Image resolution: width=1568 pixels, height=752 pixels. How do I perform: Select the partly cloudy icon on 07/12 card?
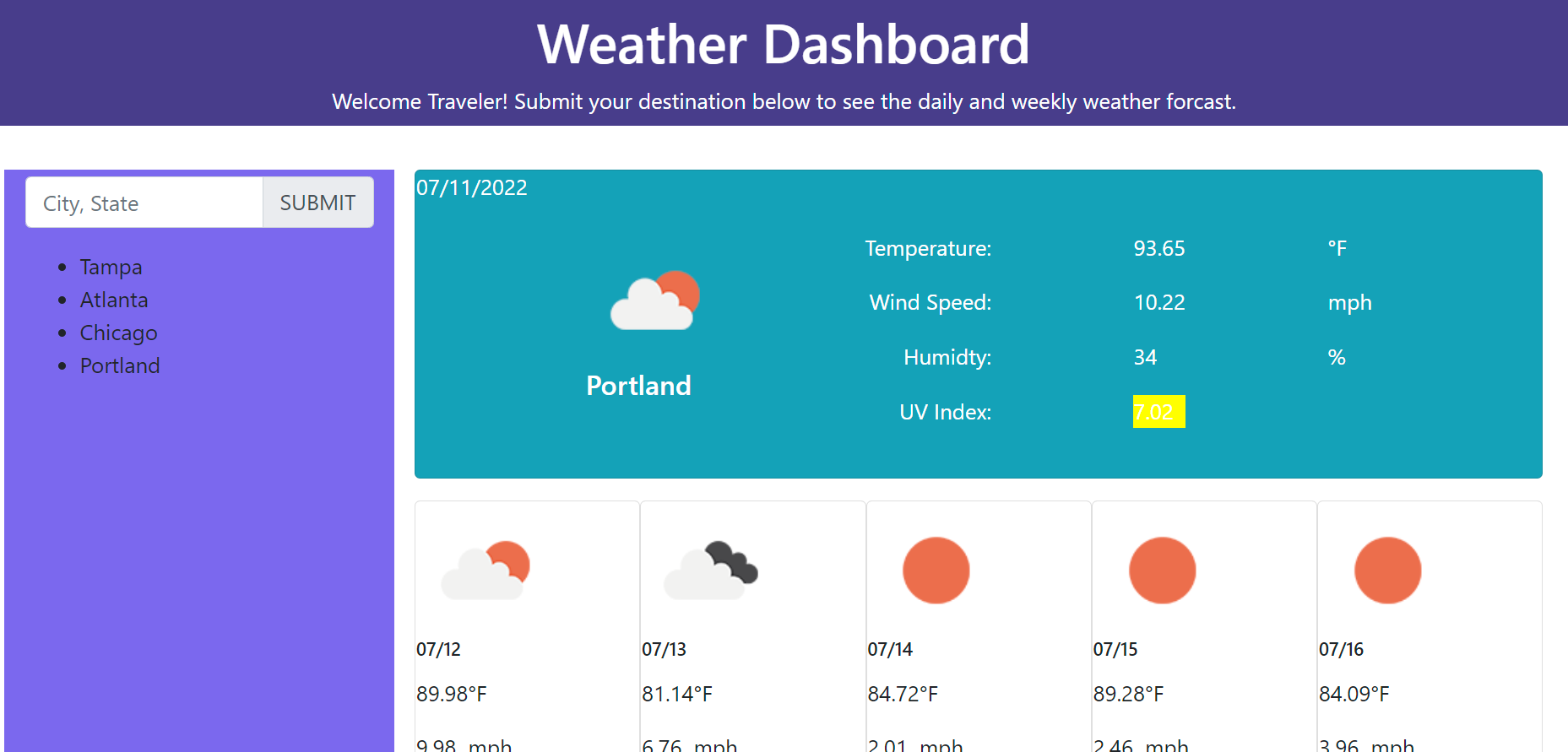(486, 570)
